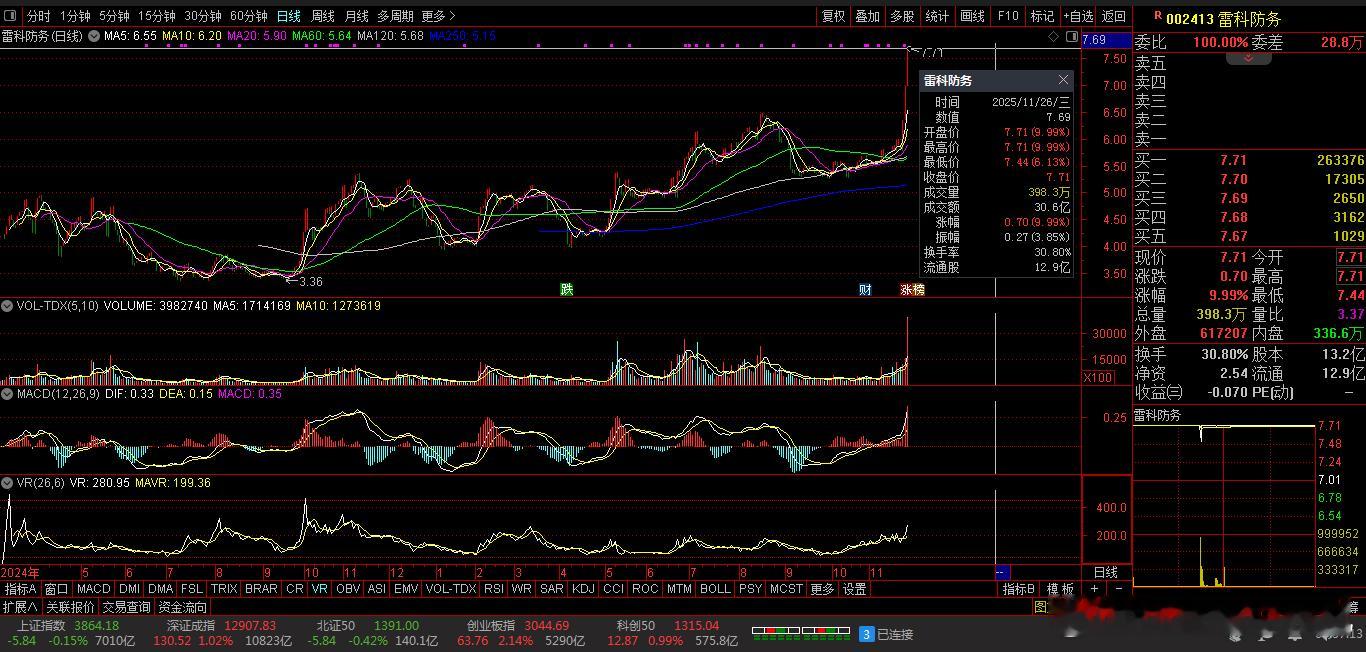Select the MCST indicator
Viewport: 1366px width, 652px height.
tap(786, 589)
